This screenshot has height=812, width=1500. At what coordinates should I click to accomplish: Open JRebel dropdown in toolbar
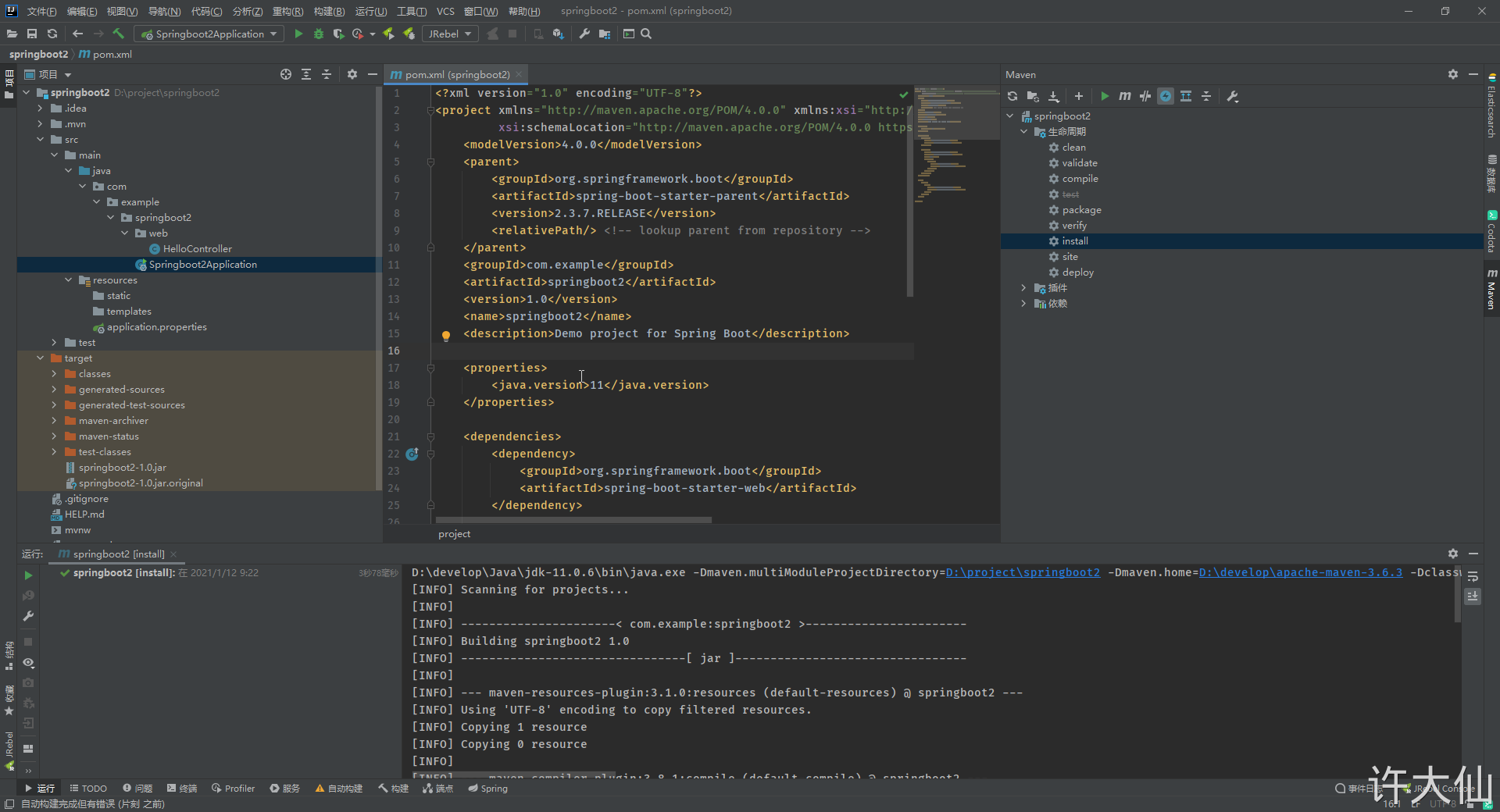(x=450, y=34)
